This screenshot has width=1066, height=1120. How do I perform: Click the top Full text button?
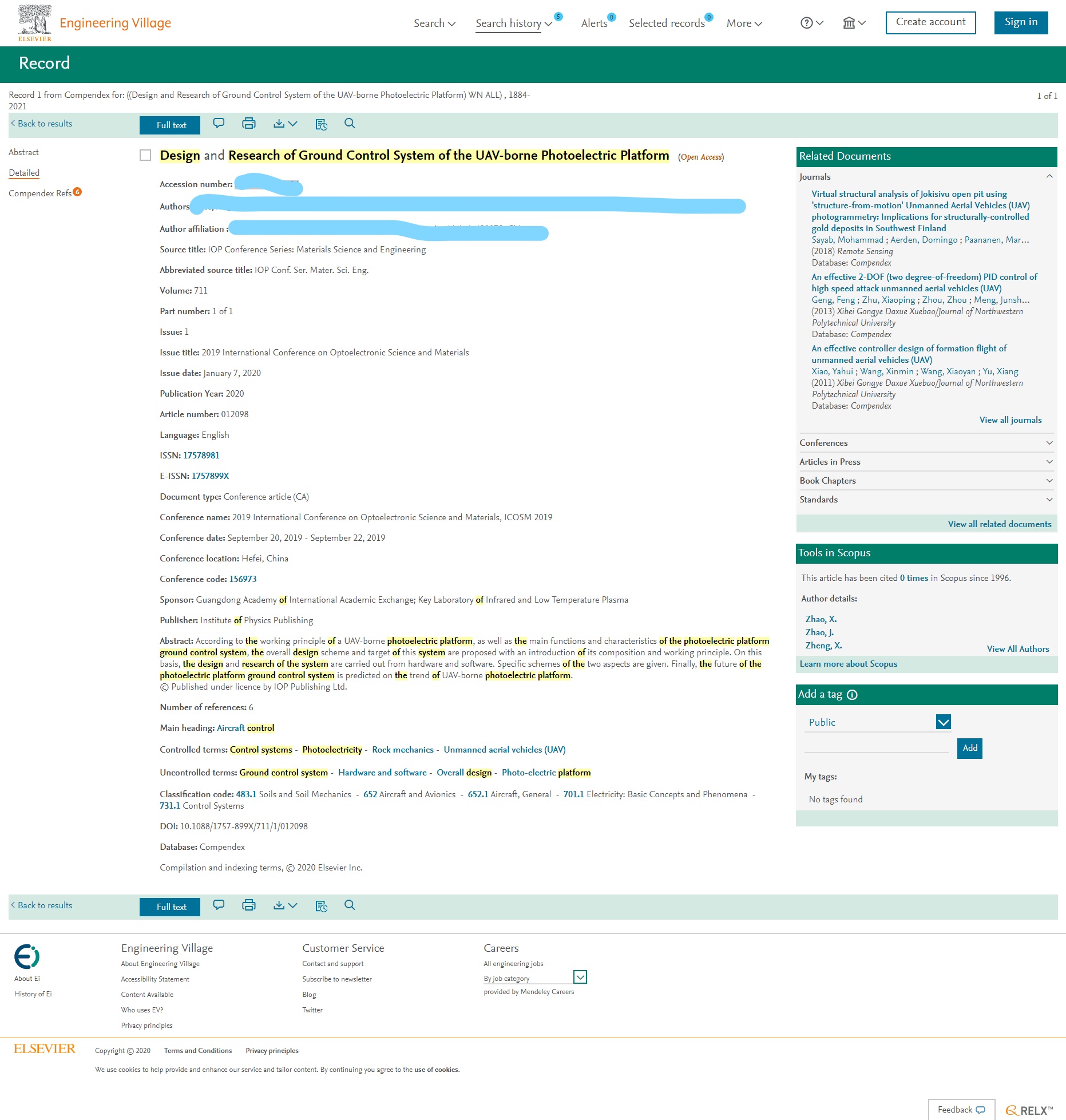170,125
